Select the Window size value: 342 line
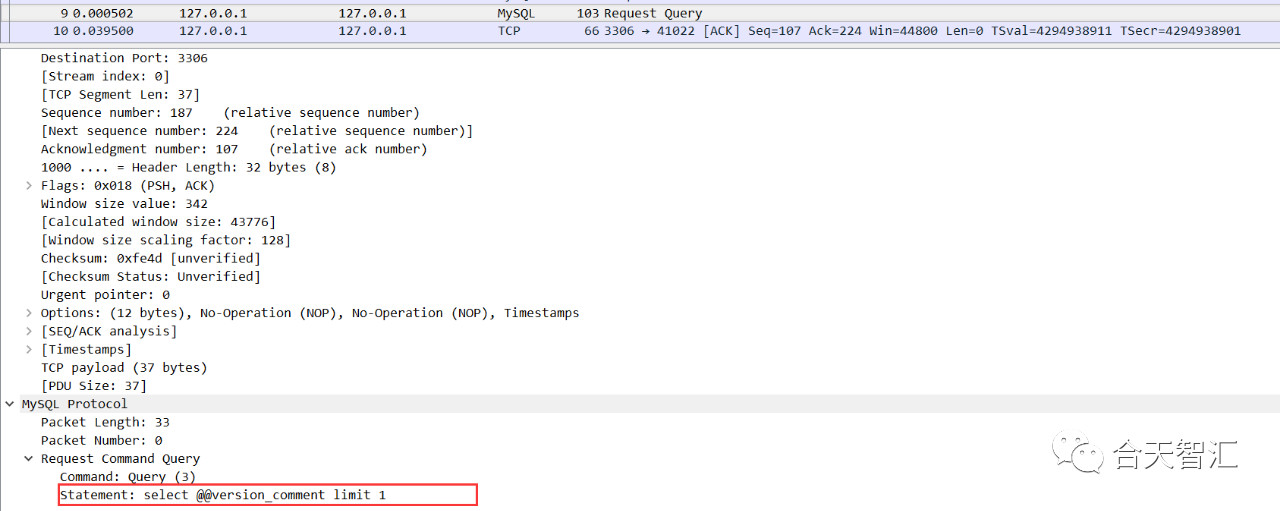This screenshot has width=1280, height=511. click(124, 204)
